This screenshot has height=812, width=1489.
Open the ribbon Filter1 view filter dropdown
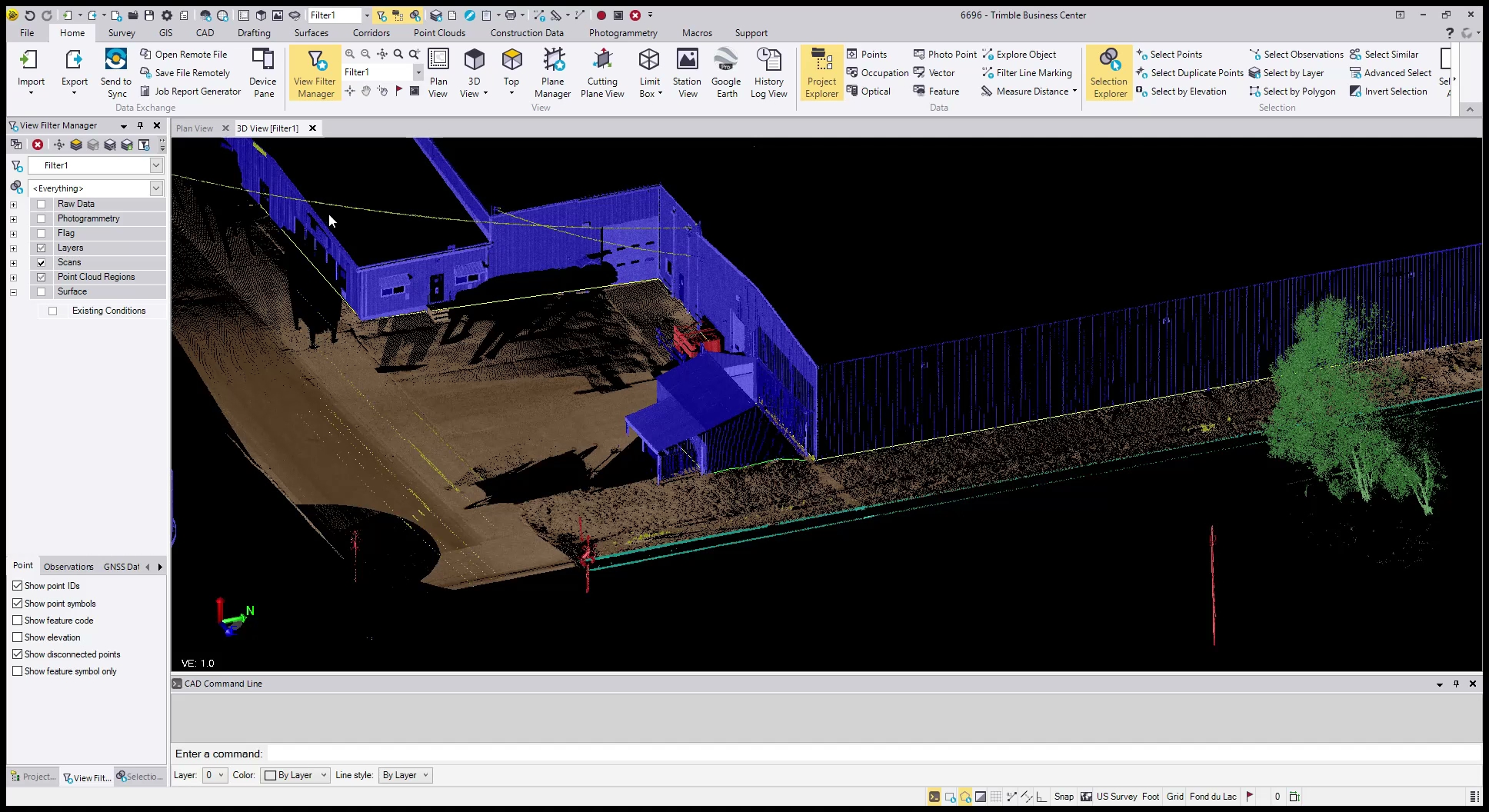[x=418, y=72]
